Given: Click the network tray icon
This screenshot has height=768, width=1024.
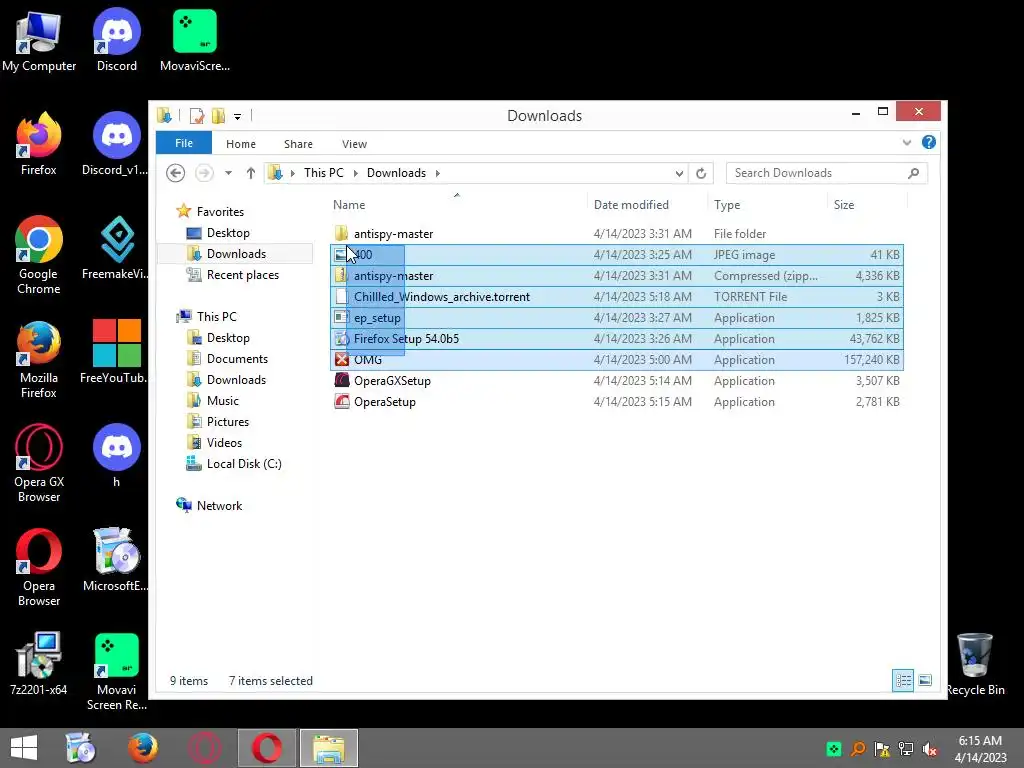Looking at the screenshot, I should (906, 749).
